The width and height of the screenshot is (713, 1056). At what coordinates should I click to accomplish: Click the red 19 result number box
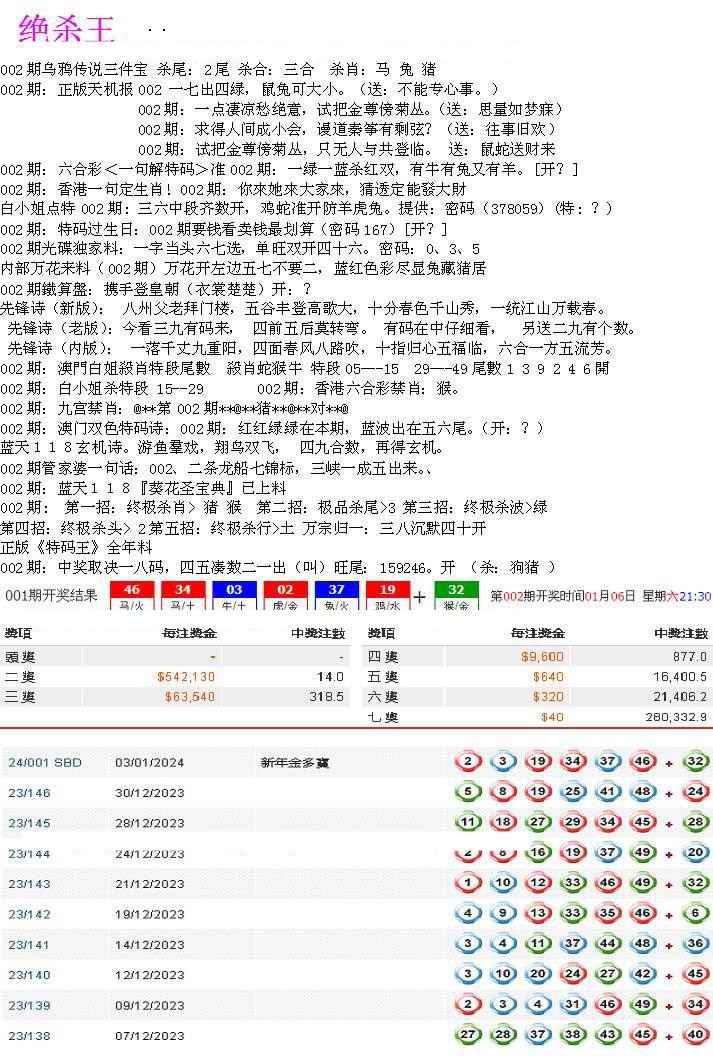pos(388,595)
